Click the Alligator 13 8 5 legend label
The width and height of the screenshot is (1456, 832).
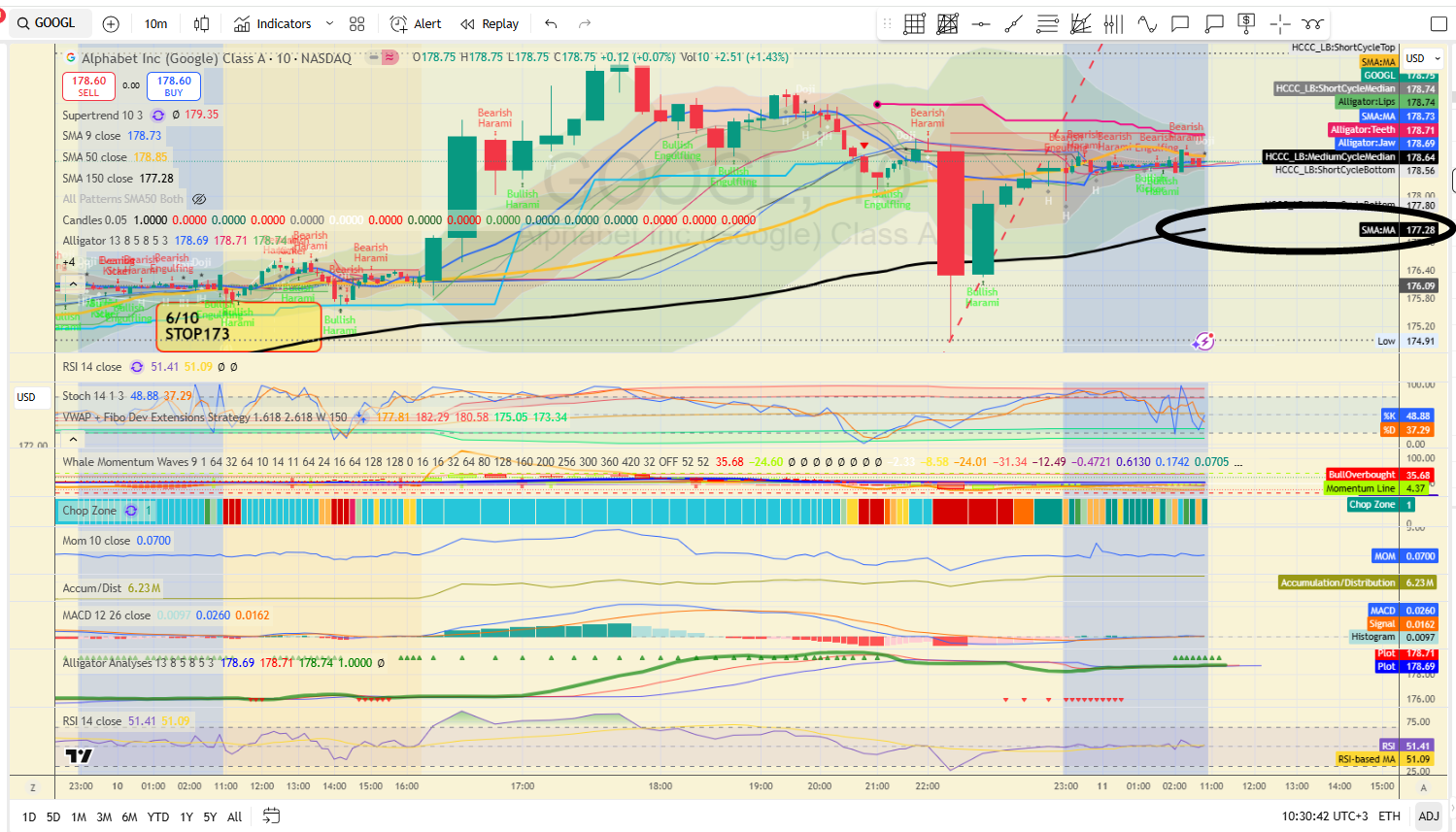point(115,241)
